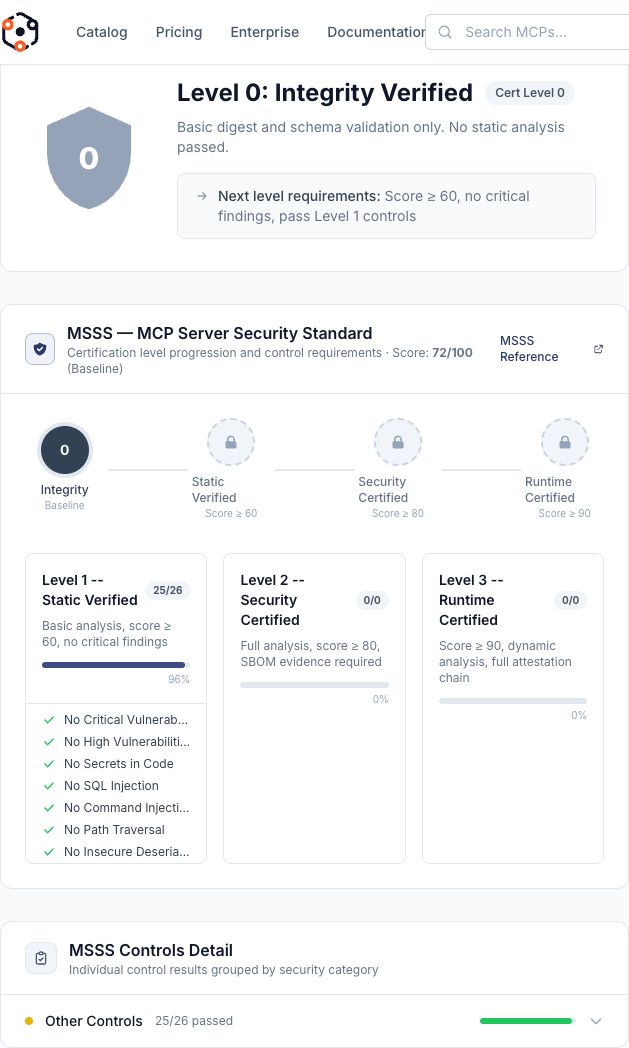Click the locked Static Verified step icon
This screenshot has height=1048, width=629.
pos(231,442)
